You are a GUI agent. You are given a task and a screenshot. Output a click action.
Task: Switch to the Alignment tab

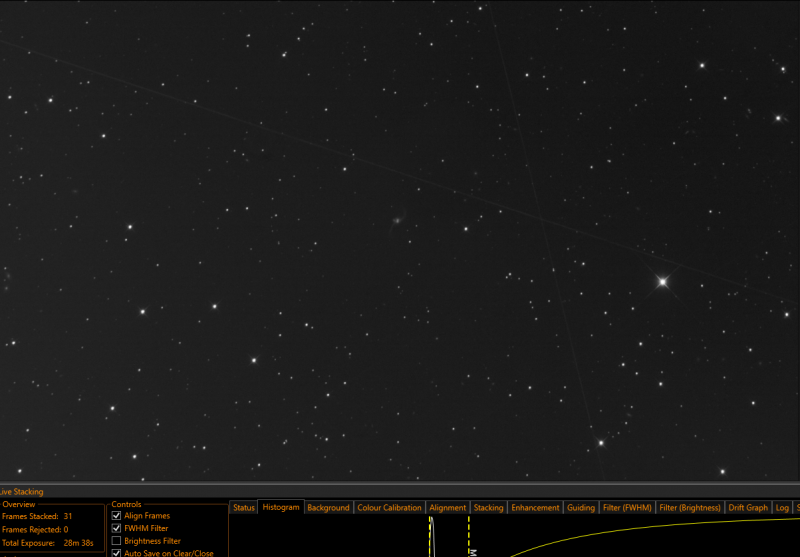(447, 508)
